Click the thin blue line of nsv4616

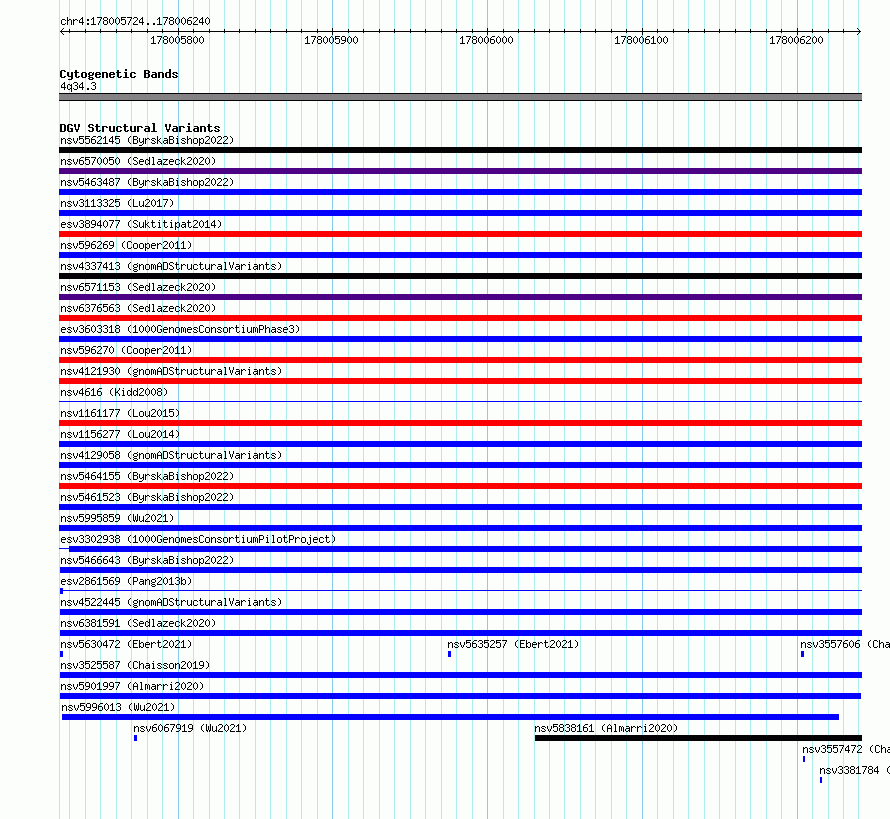[x=460, y=402]
